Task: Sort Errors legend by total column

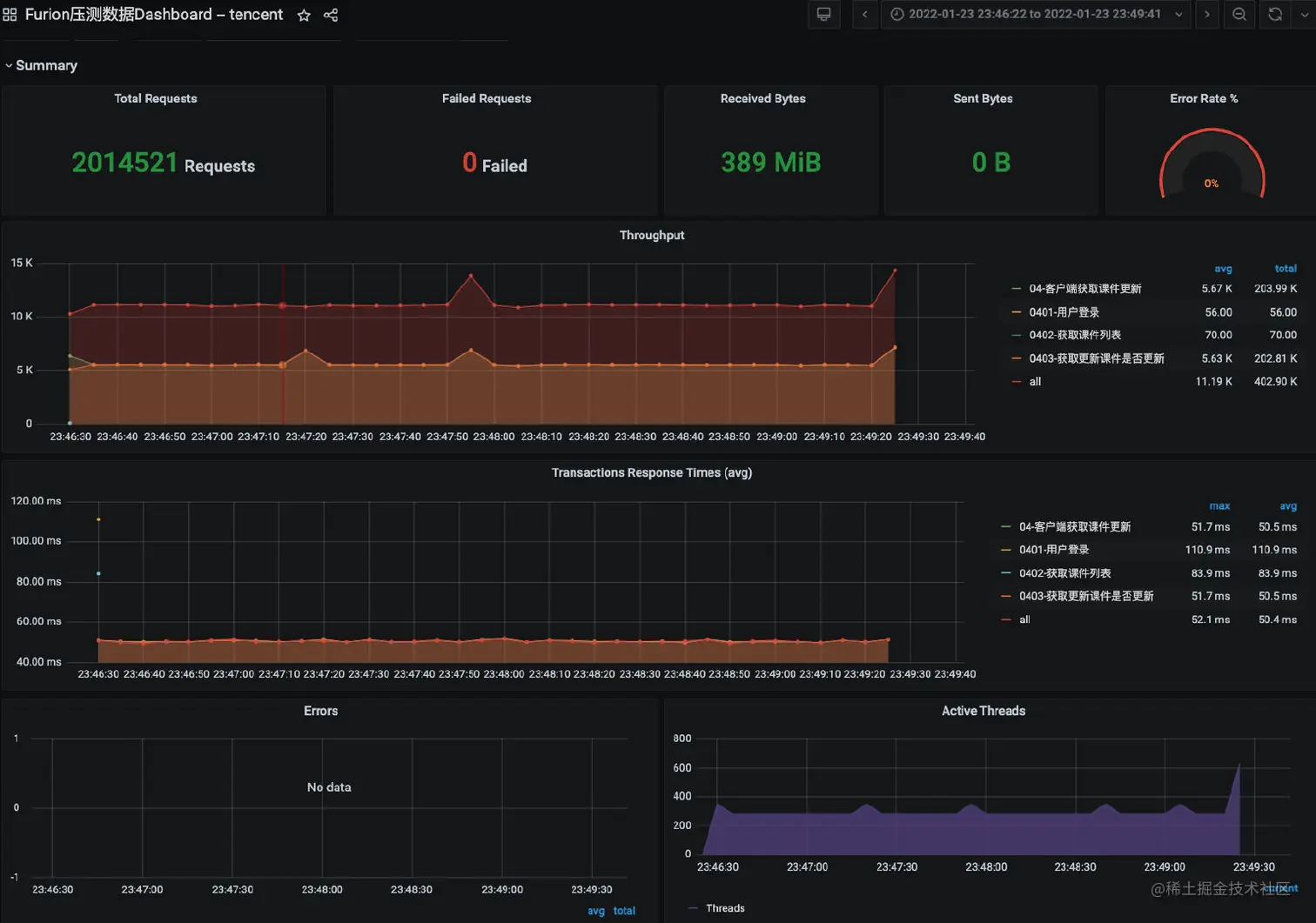Action: click(x=624, y=911)
